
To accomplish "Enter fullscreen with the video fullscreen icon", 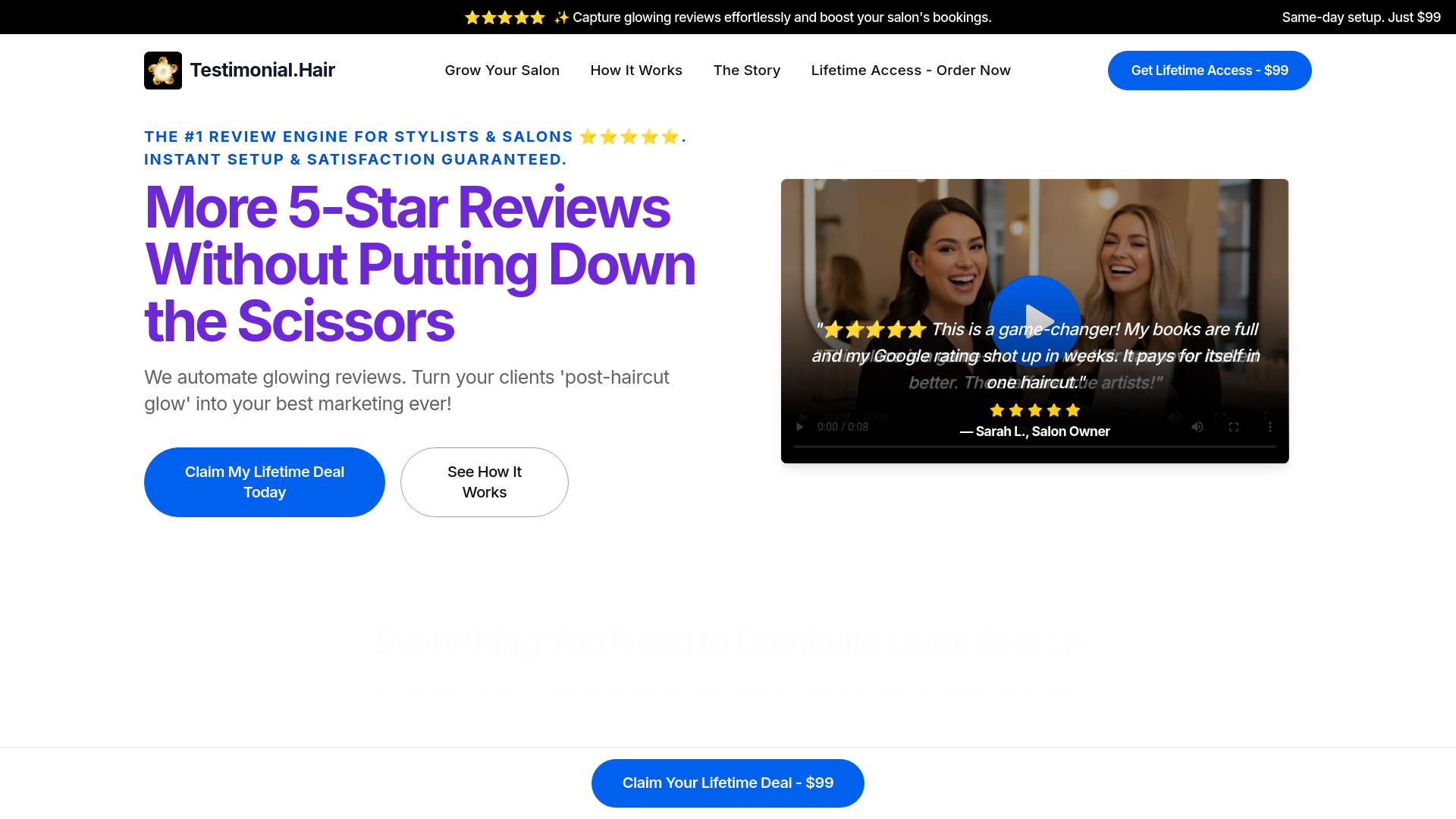I will (x=1234, y=427).
